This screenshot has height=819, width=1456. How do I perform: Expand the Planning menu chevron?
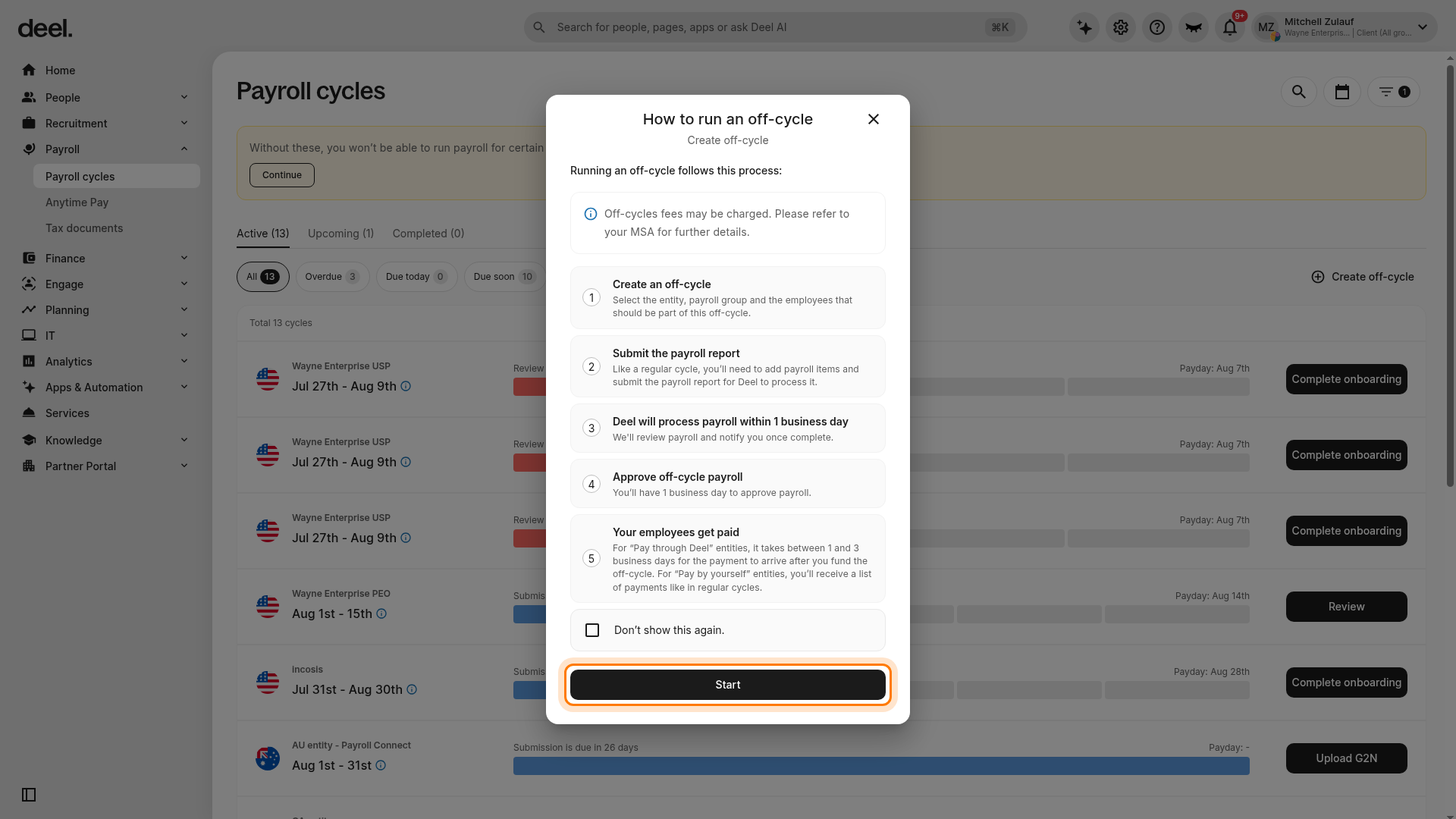coord(184,309)
